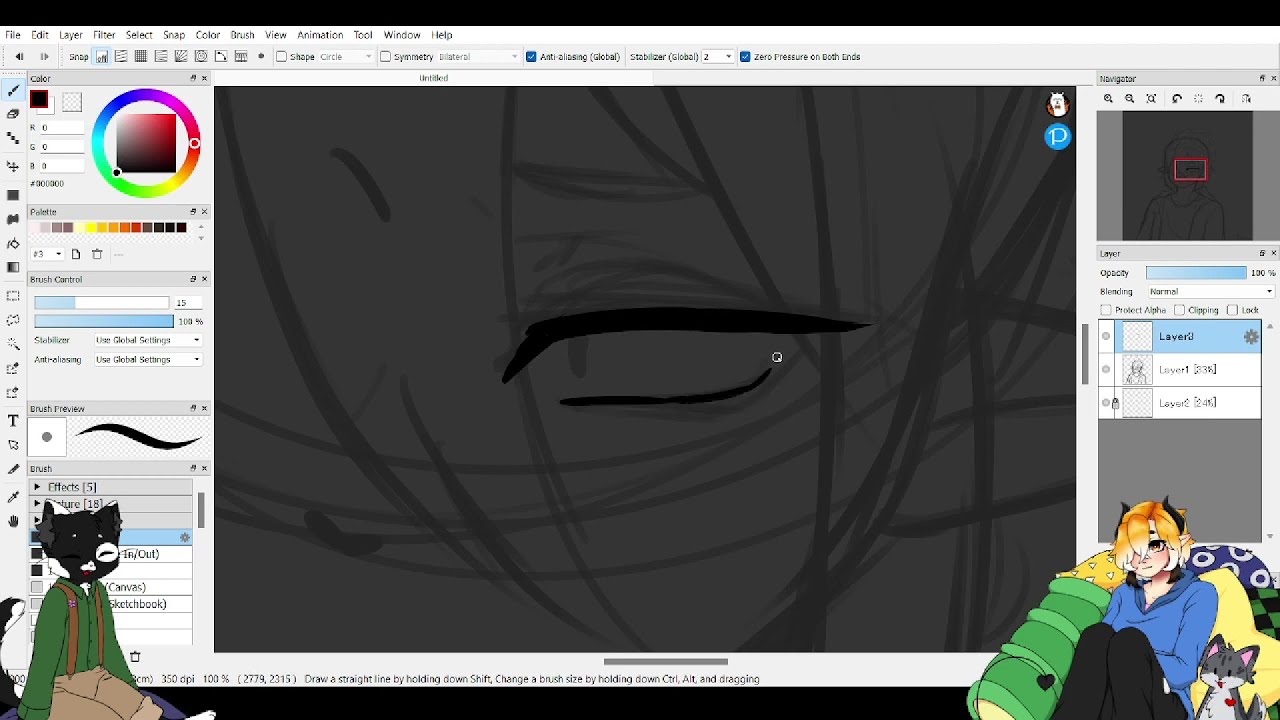Screen dimensions: 1280x720
Task: Select the Layer1 [33%] layer
Action: pyautogui.click(x=1180, y=370)
